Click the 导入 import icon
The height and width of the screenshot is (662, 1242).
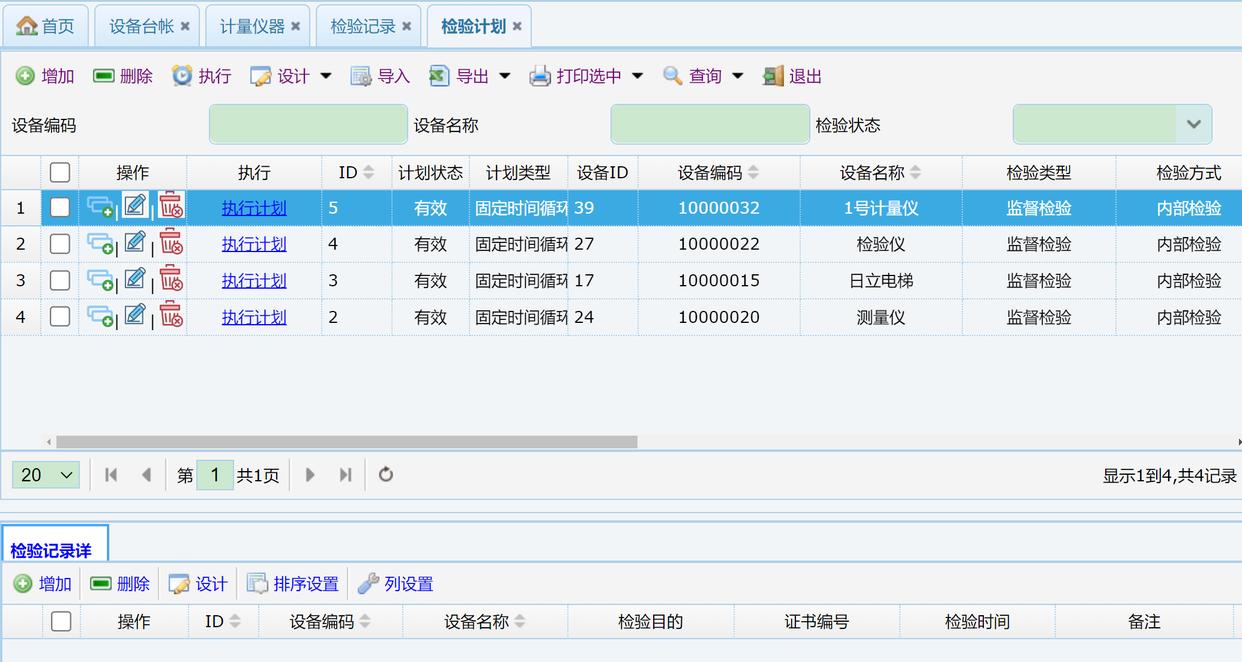pyautogui.click(x=361, y=76)
